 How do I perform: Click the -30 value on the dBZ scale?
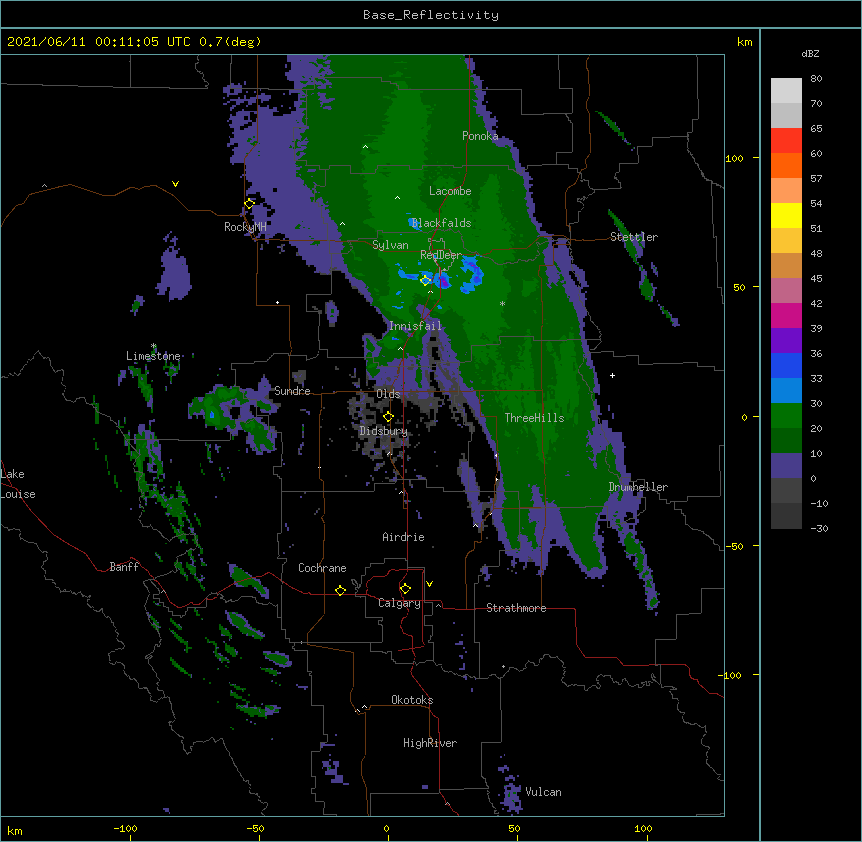pyautogui.click(x=819, y=528)
